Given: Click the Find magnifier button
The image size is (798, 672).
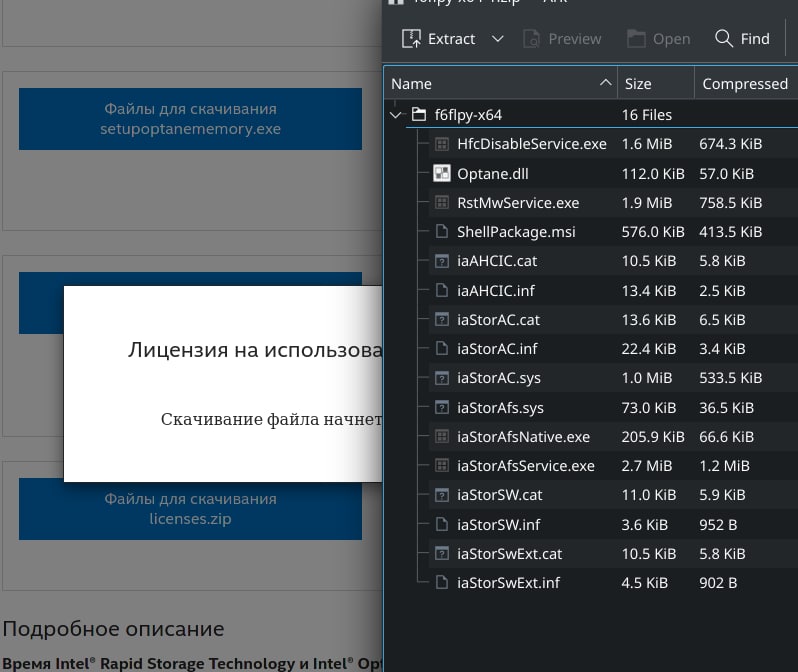Looking at the screenshot, I should point(742,39).
